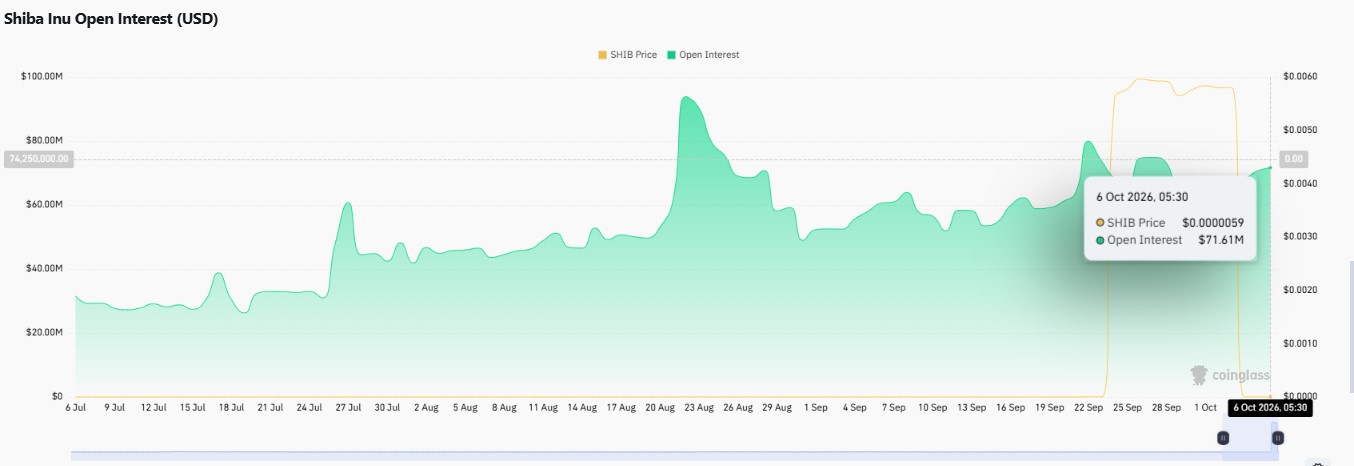Click the $80.00M left axis label
Viewport: 1354px width, 466px height.
click(x=45, y=140)
